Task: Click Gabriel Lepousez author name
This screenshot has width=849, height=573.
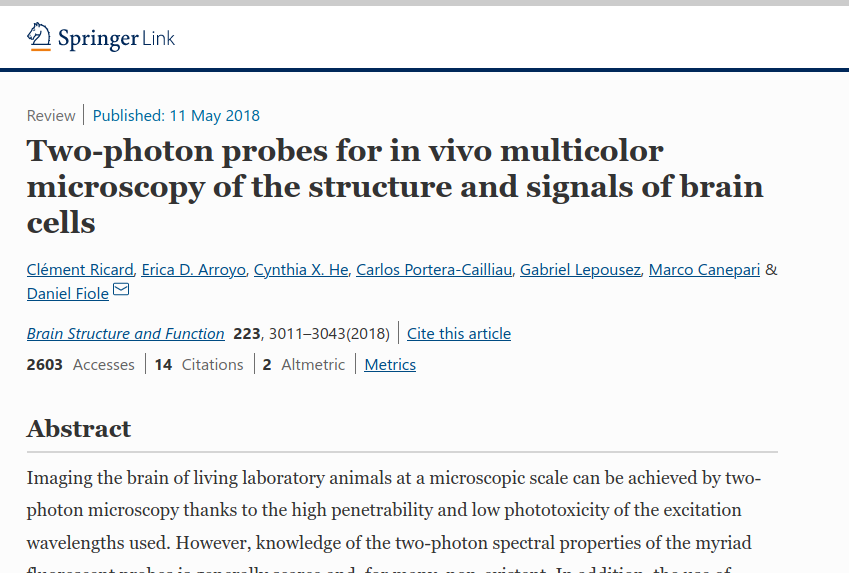Action: coord(580,270)
